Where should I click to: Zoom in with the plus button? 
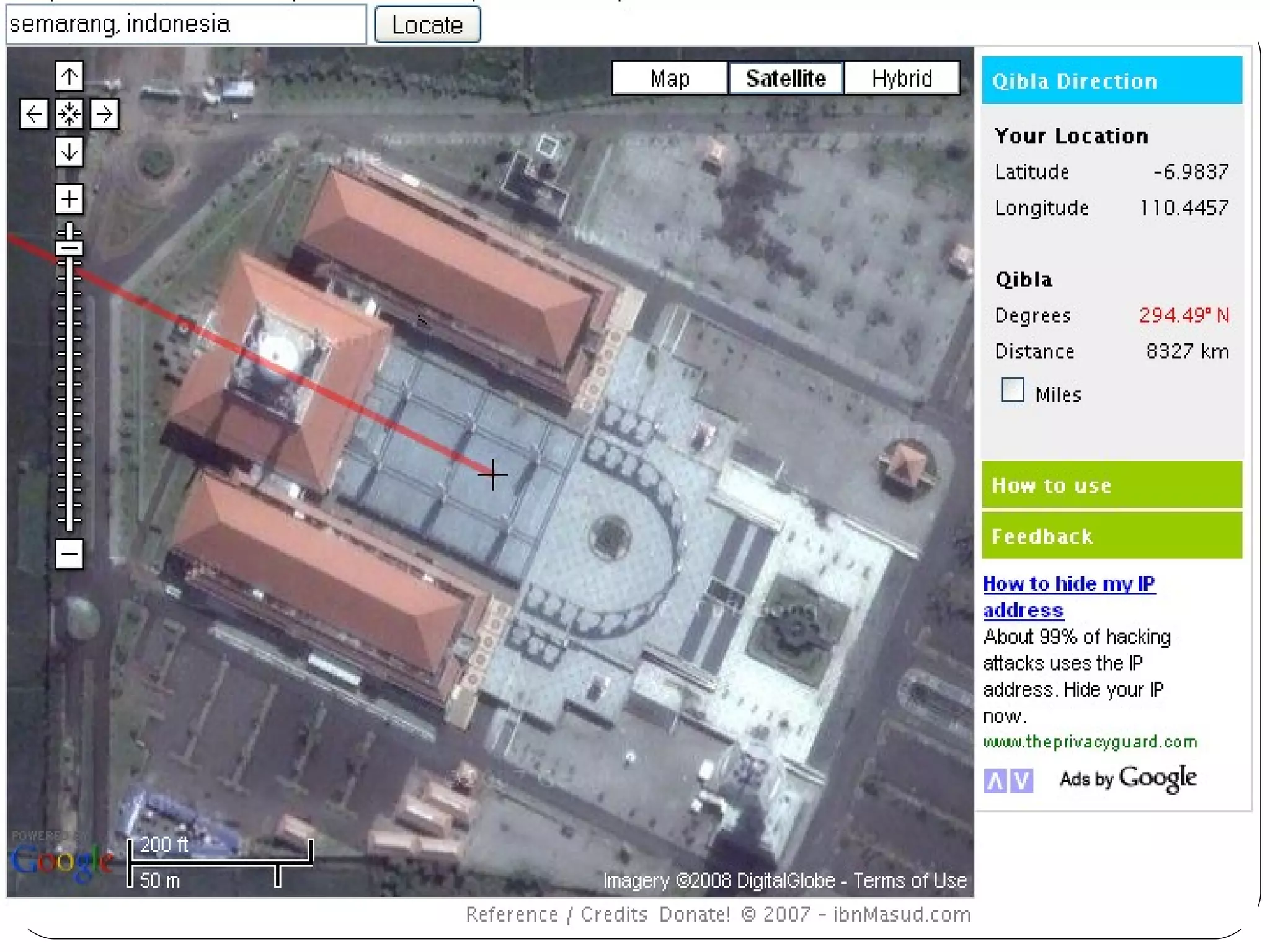69,199
